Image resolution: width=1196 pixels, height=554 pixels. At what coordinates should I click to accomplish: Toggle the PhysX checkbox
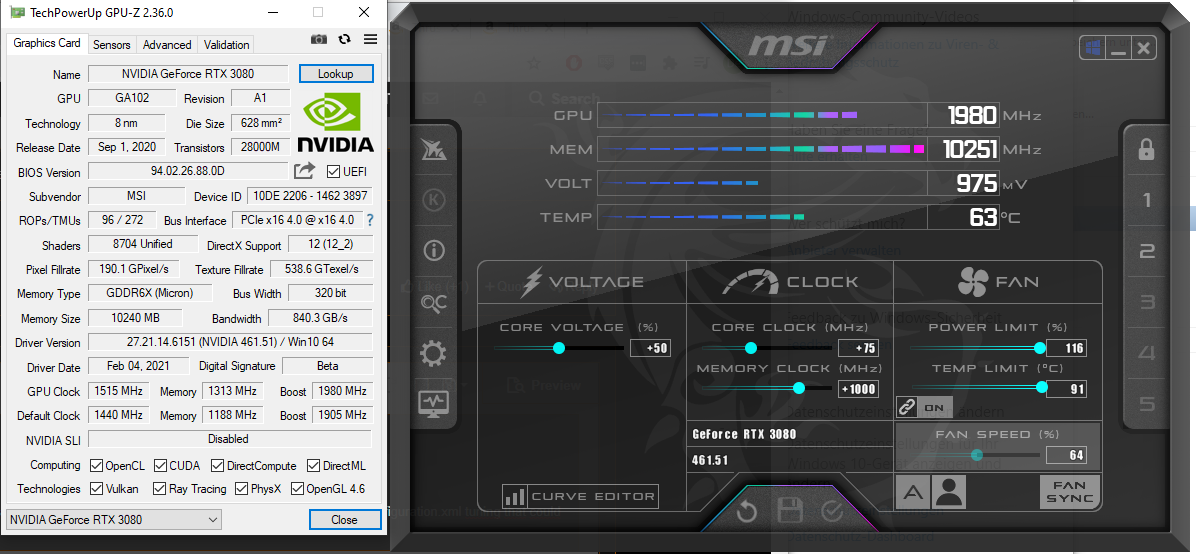[242, 488]
